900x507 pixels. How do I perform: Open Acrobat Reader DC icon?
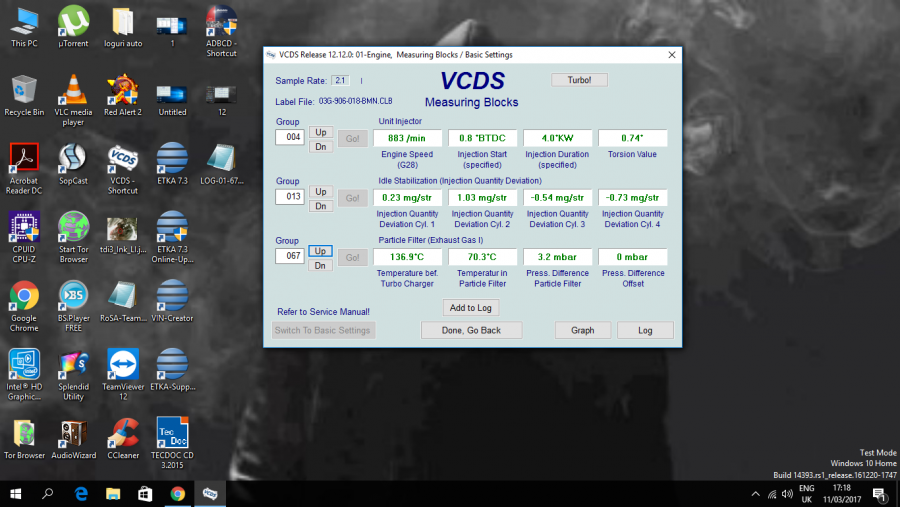[x=23, y=161]
